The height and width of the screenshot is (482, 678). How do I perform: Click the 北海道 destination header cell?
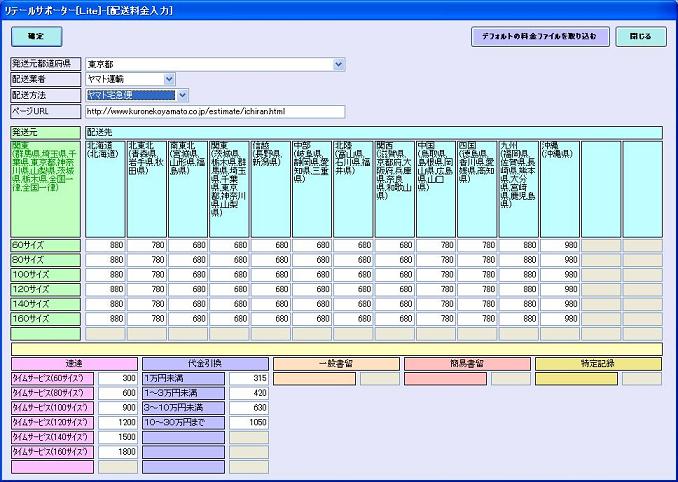[105, 187]
